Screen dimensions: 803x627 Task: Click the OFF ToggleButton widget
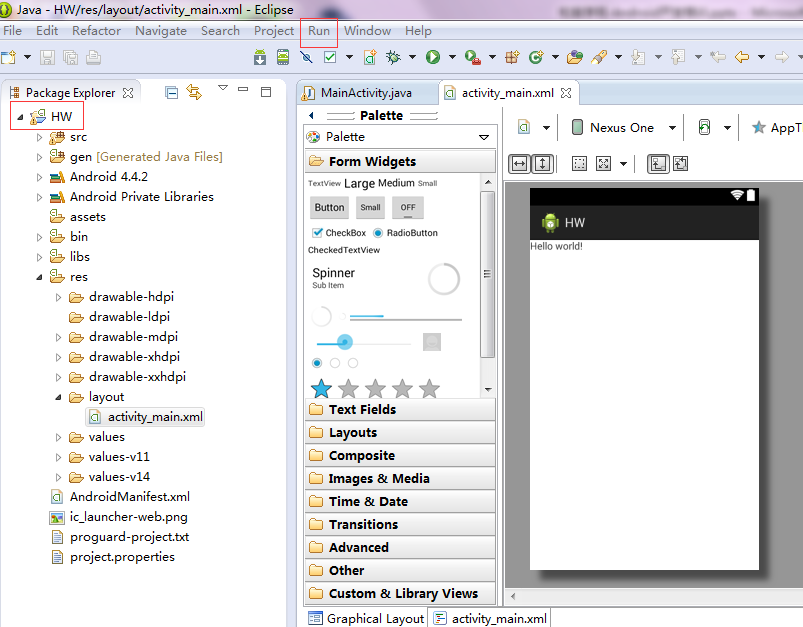click(408, 207)
